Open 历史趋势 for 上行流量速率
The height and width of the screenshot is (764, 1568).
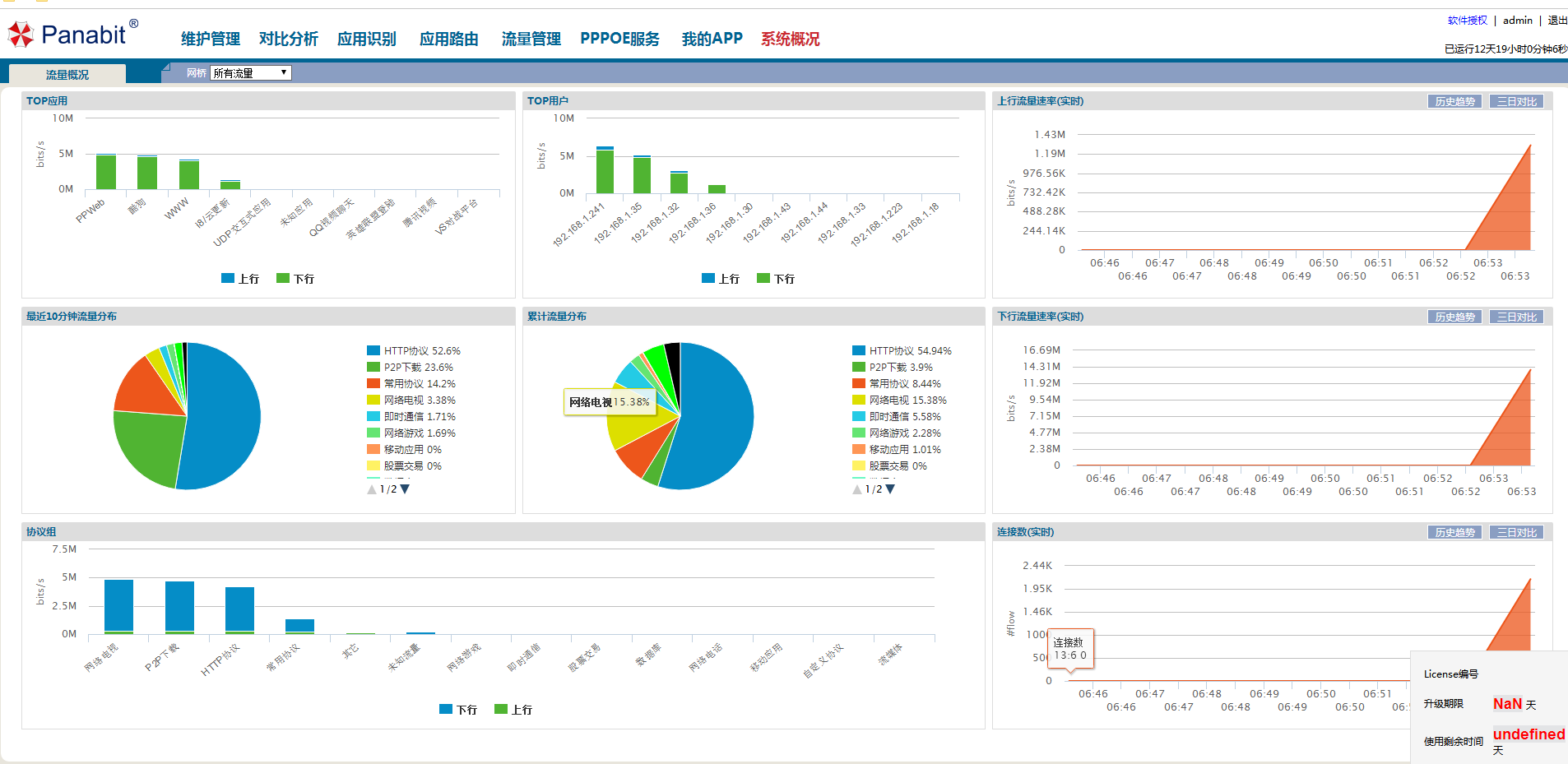1454,101
